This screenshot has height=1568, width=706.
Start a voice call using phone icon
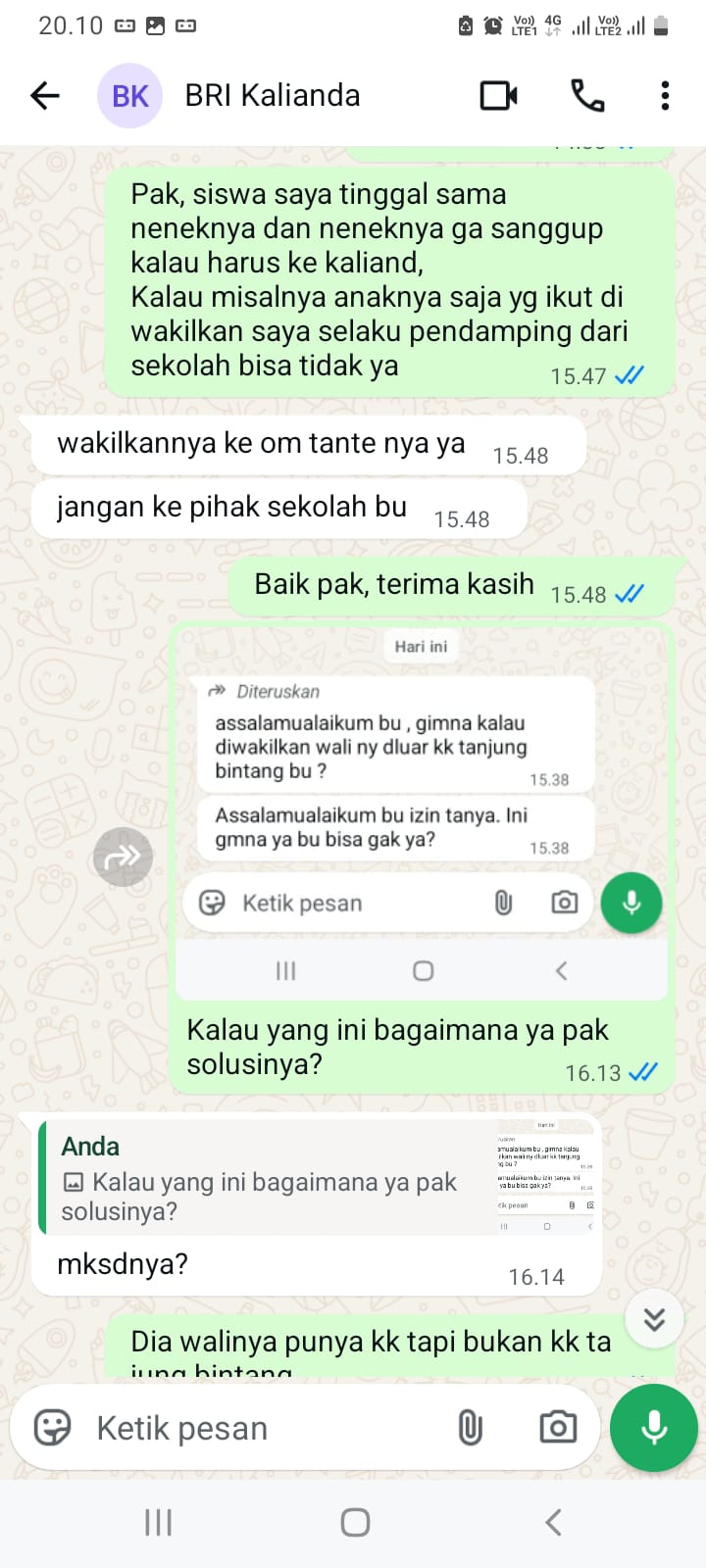click(586, 96)
